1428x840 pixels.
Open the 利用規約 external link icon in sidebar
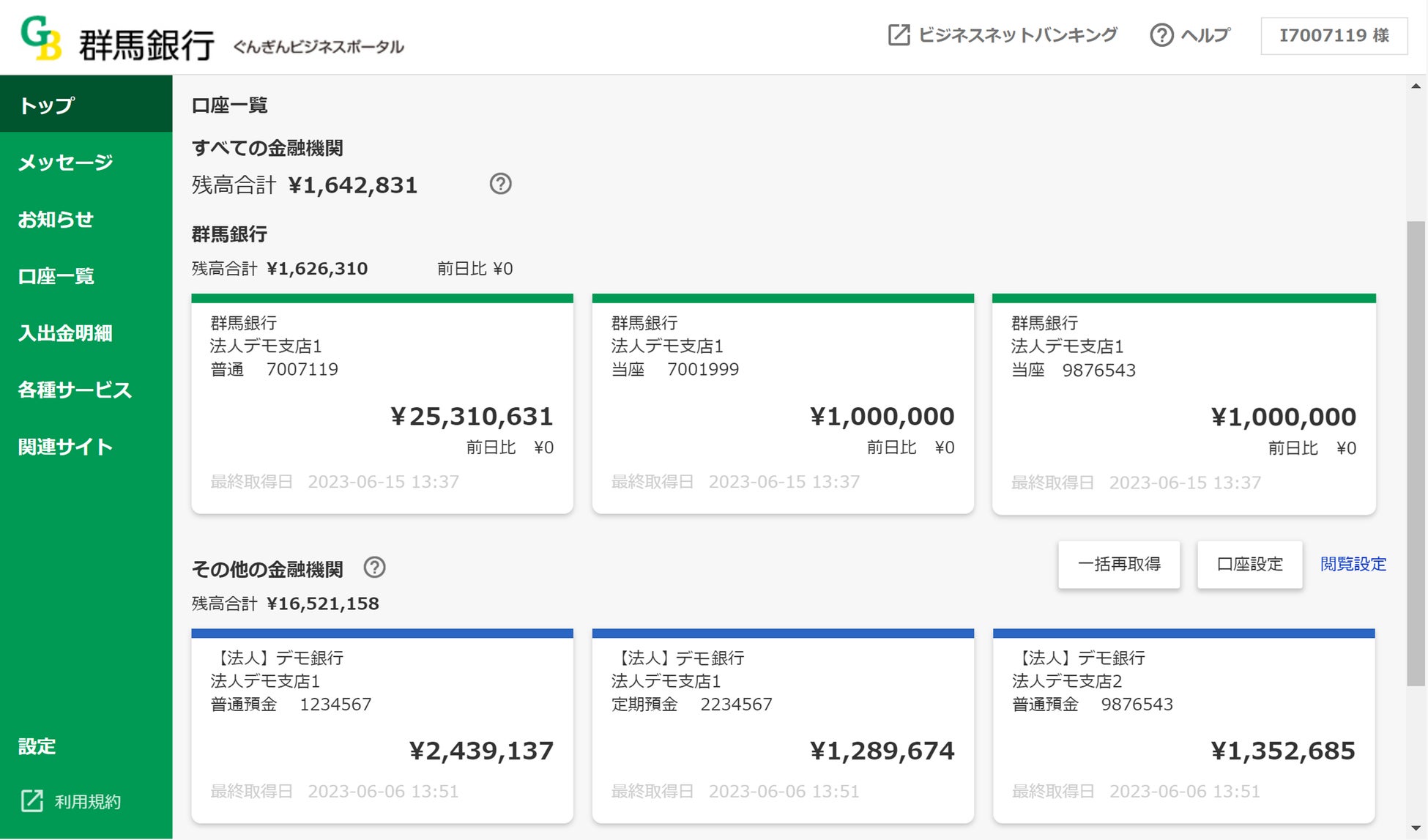pyautogui.click(x=32, y=801)
